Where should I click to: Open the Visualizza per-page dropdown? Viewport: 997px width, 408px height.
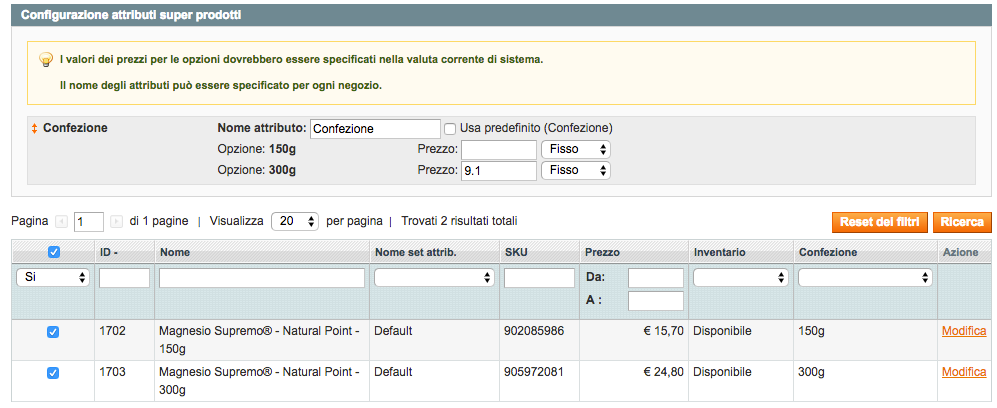pyautogui.click(x=294, y=221)
